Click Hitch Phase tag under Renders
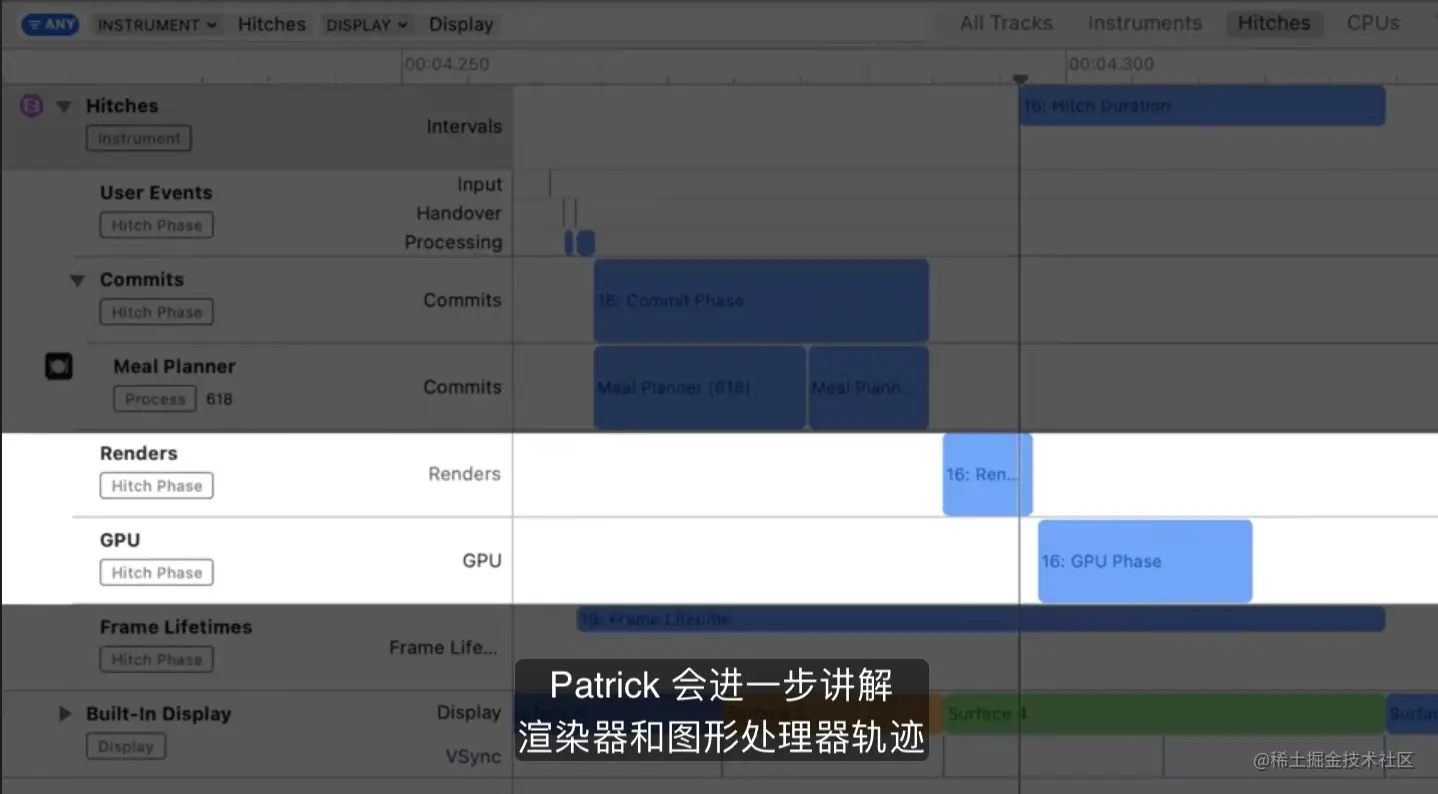Viewport: 1438px width, 794px height. click(x=157, y=486)
